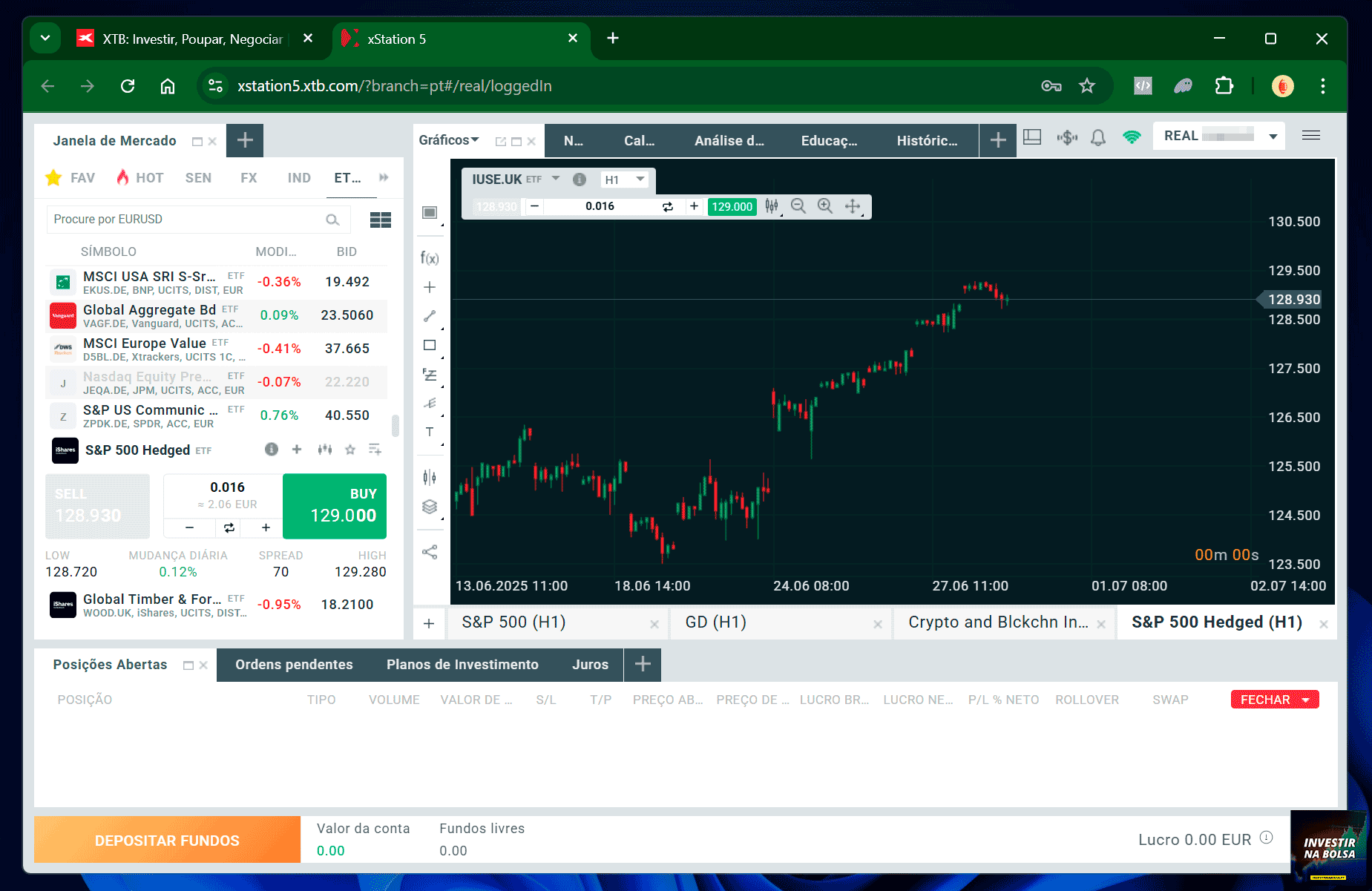
Task: Show IUSE.UK instrument info icon
Action: pyautogui.click(x=580, y=180)
